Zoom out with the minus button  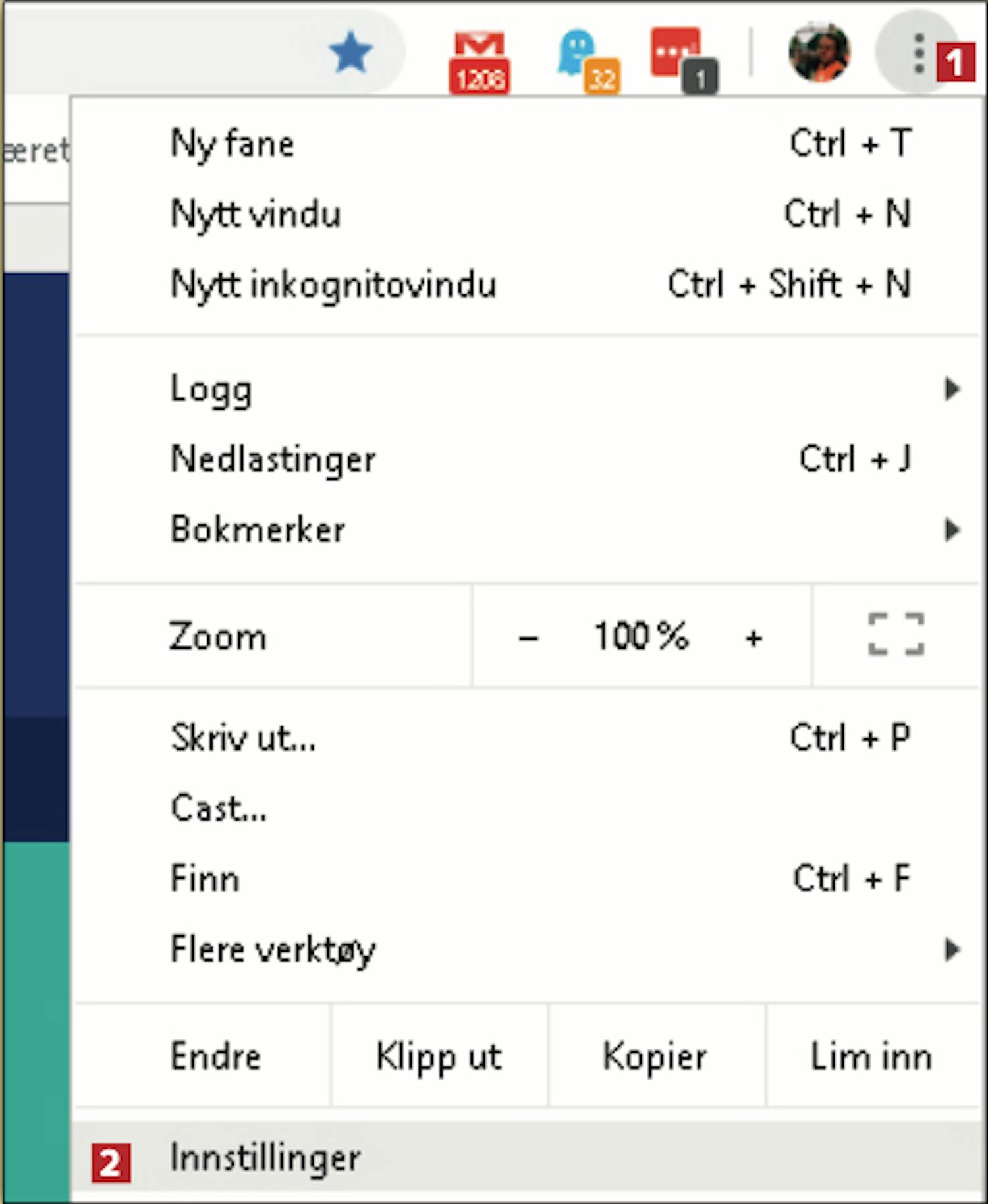click(x=528, y=638)
